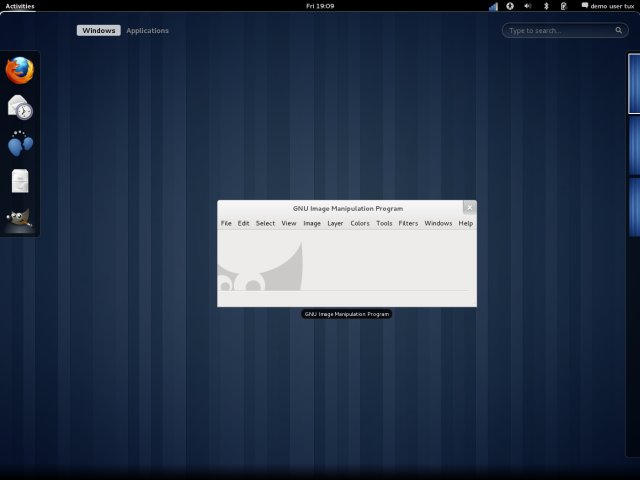Image resolution: width=640 pixels, height=480 pixels.
Task: Open the Empathy chat icon in dash
Action: point(20,143)
